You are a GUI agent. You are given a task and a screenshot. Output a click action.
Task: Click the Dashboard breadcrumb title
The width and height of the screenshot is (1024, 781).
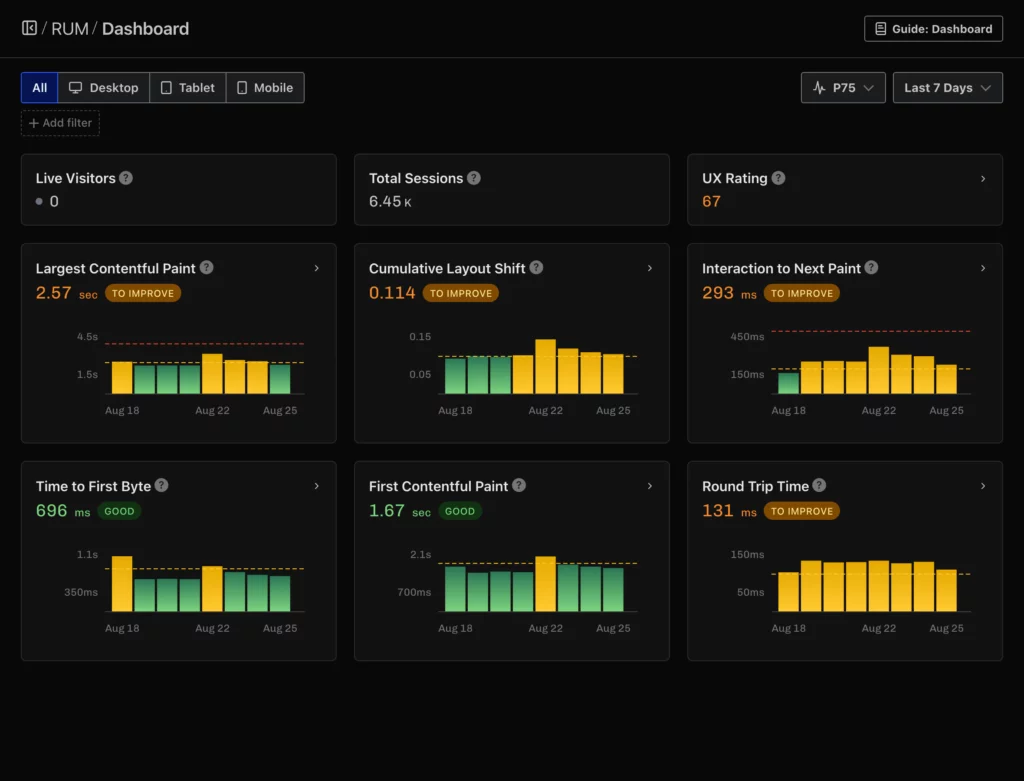pyautogui.click(x=146, y=29)
